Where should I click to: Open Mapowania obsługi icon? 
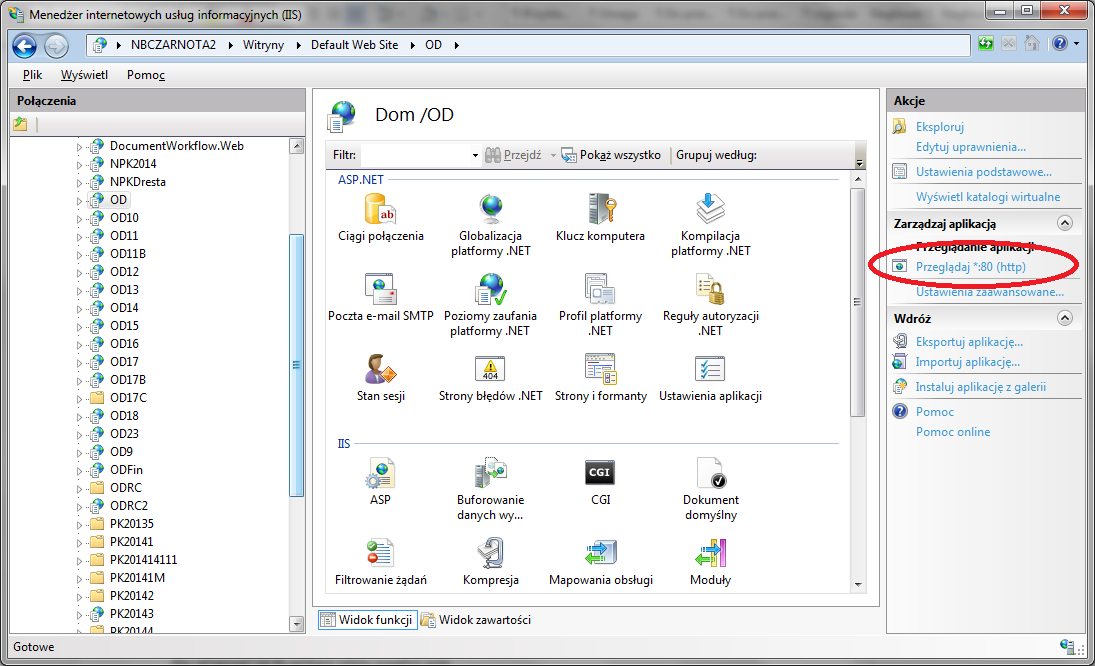[601, 553]
